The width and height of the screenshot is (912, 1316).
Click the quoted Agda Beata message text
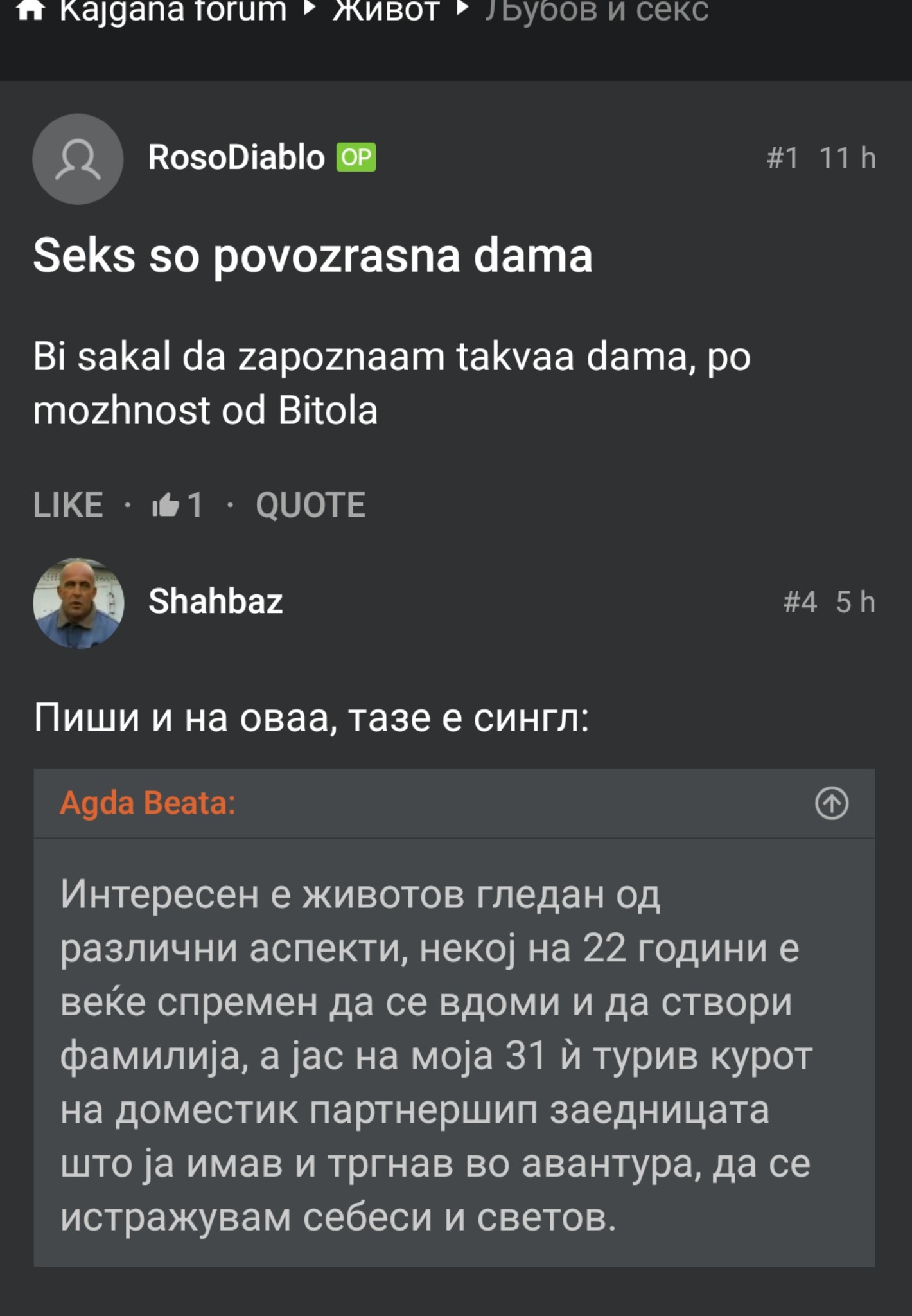coord(437,1054)
